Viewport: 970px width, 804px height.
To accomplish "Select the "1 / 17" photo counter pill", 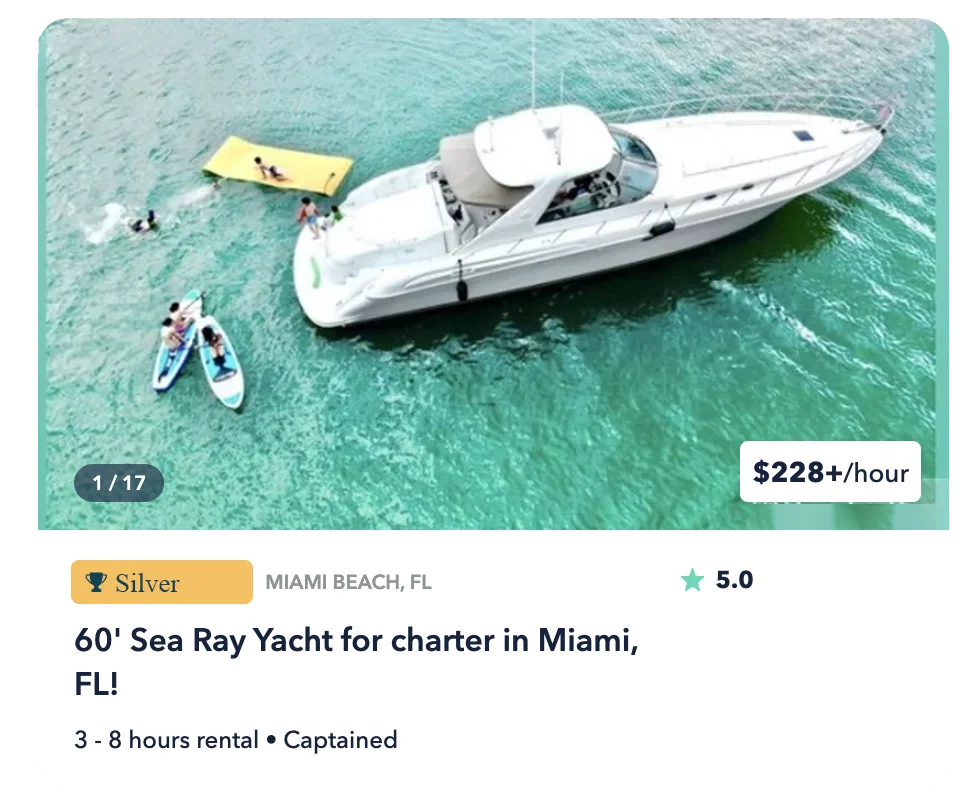I will coord(119,482).
